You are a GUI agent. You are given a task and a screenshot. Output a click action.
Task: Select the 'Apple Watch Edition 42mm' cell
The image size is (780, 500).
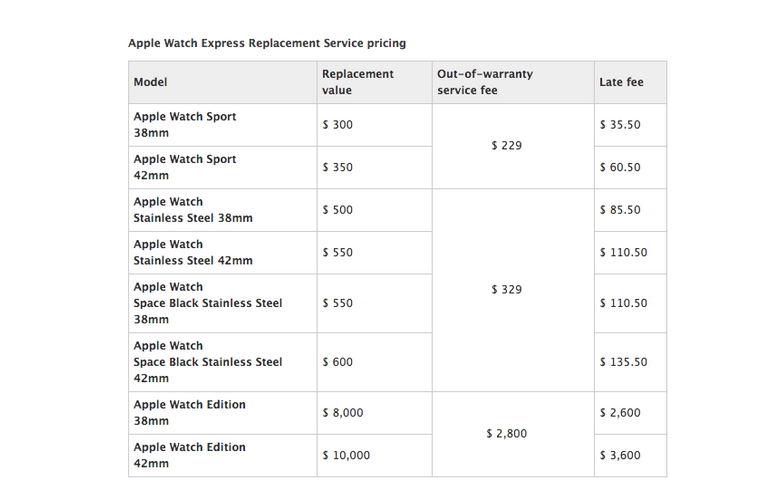pos(223,456)
